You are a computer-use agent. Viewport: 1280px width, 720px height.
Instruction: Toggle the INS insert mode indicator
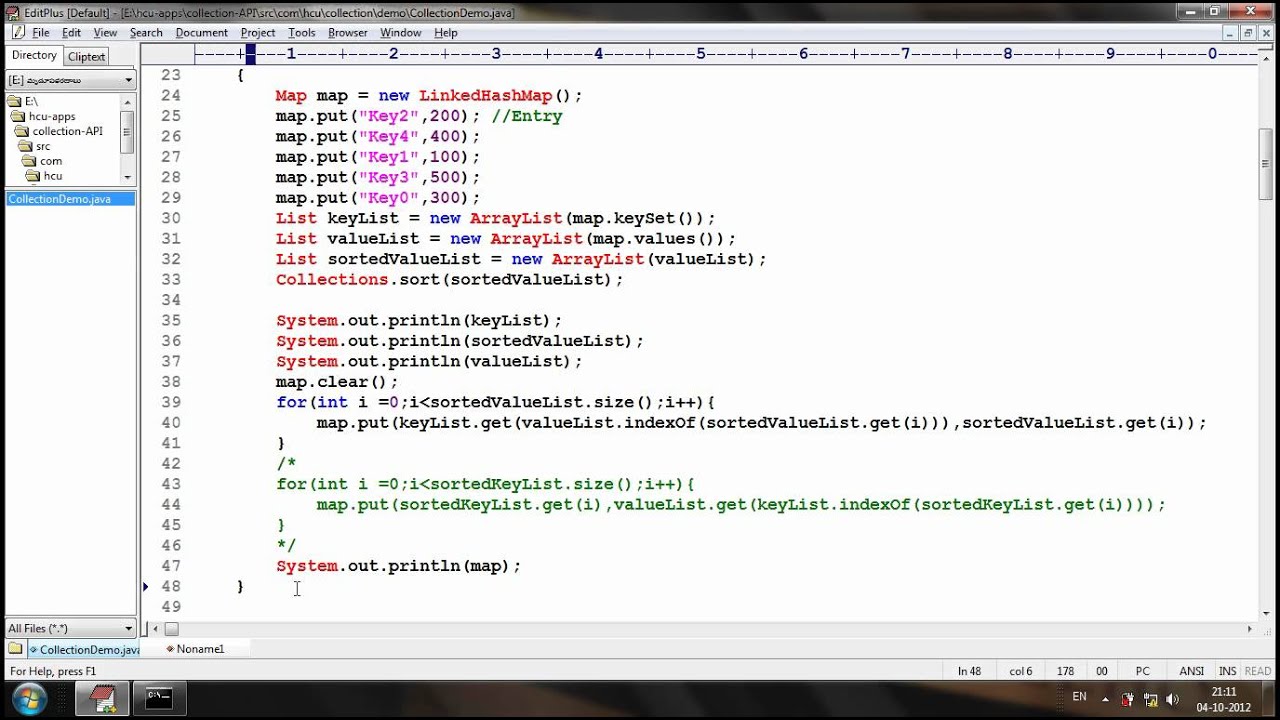(1227, 671)
